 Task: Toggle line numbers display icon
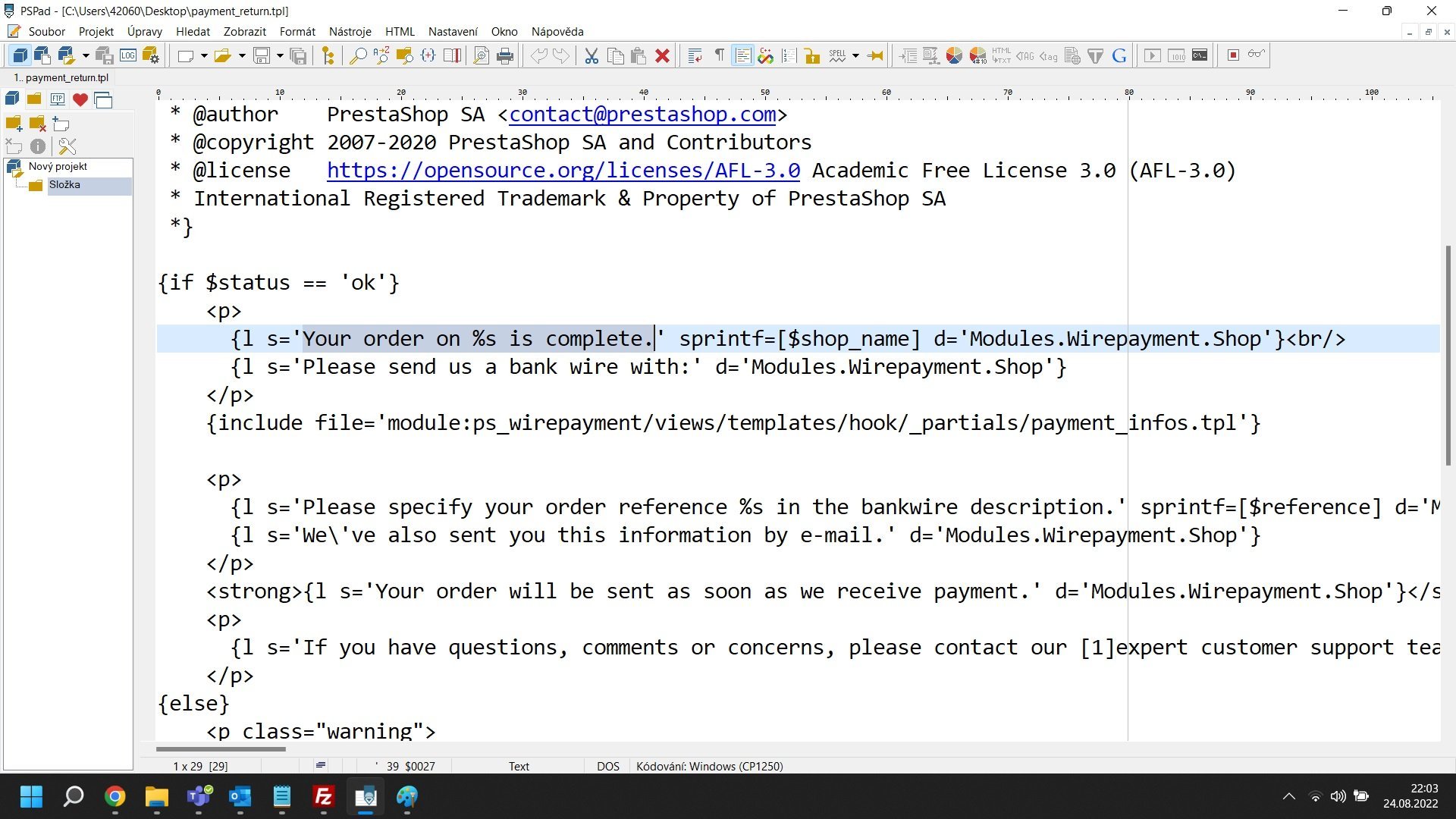click(x=789, y=55)
